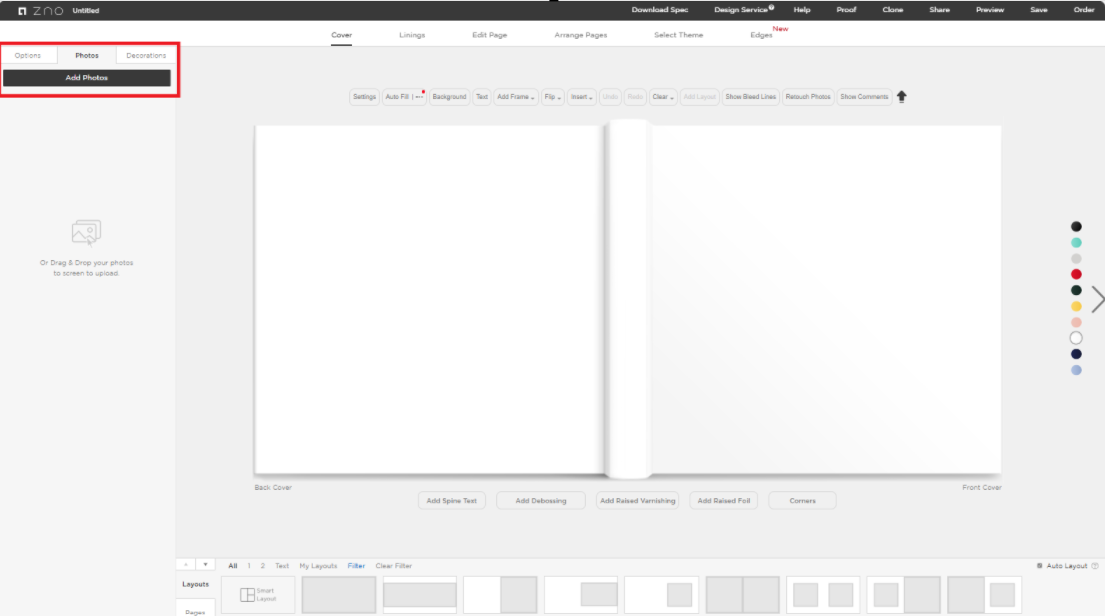Toggle the Auto Layout option
This screenshot has width=1105, height=616.
click(1041, 566)
